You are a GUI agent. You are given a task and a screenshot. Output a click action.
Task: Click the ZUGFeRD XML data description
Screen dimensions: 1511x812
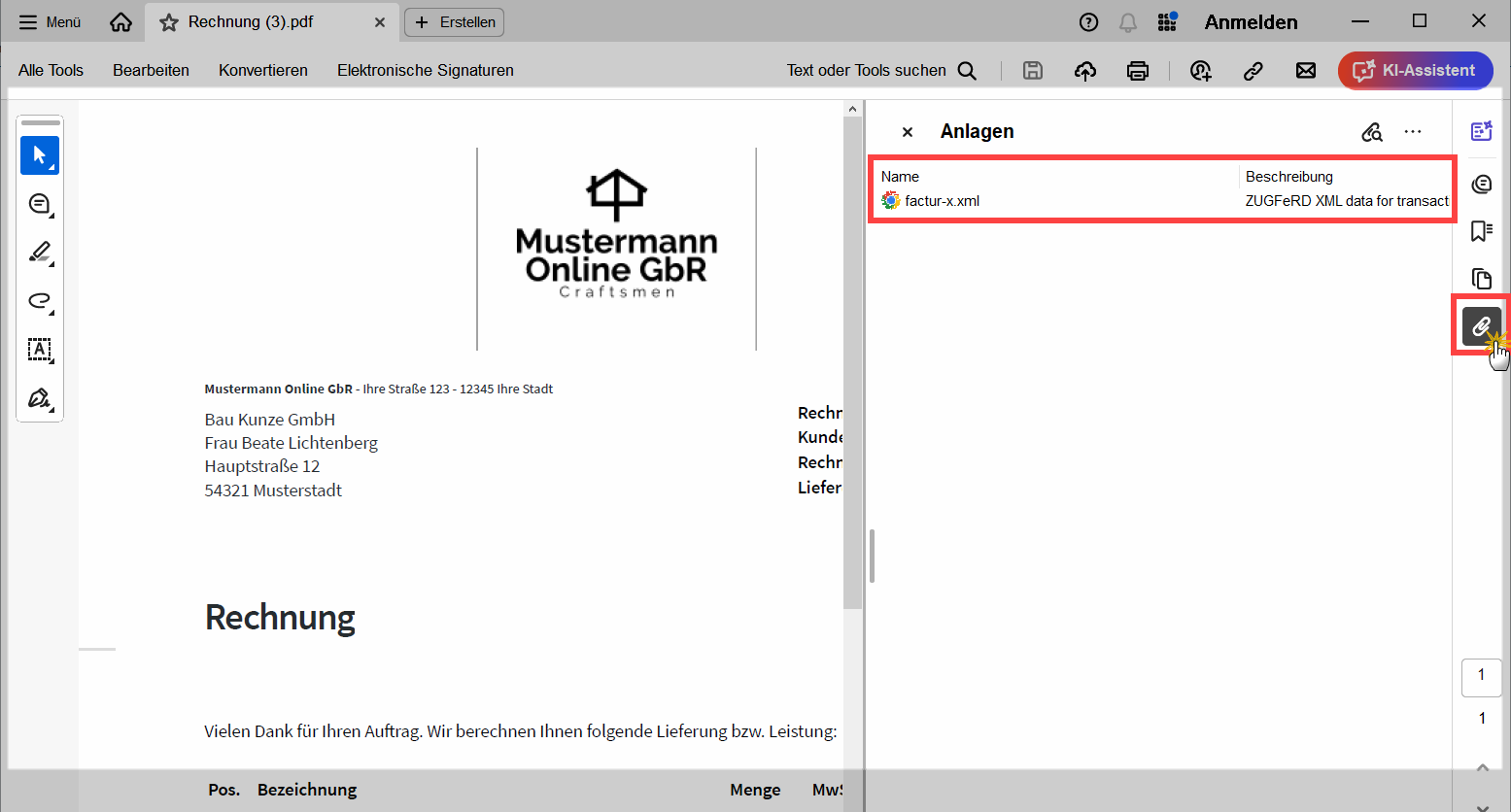click(x=1347, y=201)
